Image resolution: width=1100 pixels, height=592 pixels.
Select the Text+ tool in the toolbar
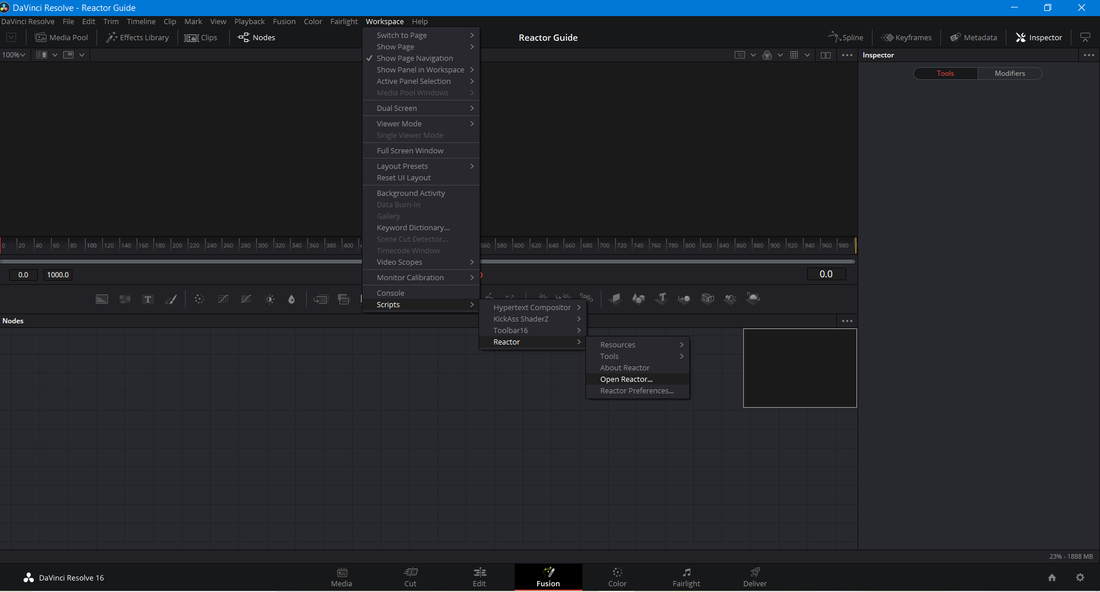pyautogui.click(x=148, y=299)
